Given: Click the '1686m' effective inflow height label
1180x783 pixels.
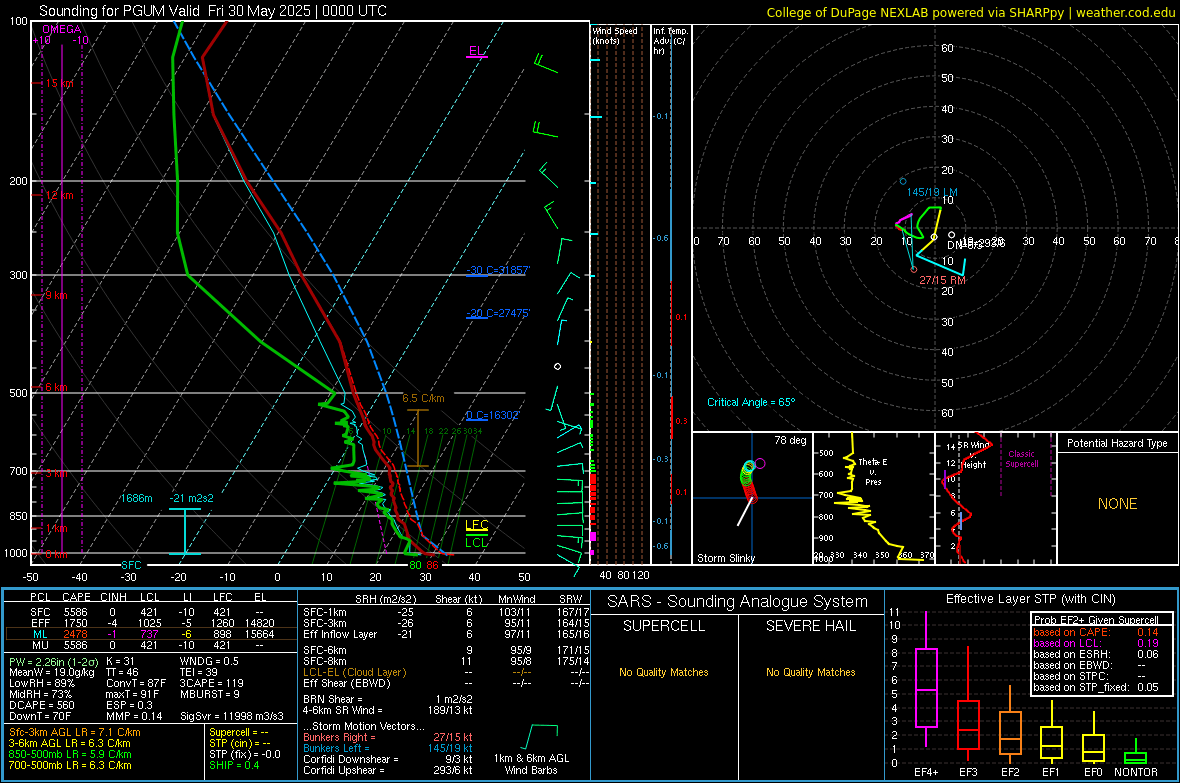Looking at the screenshot, I should (x=136, y=498).
